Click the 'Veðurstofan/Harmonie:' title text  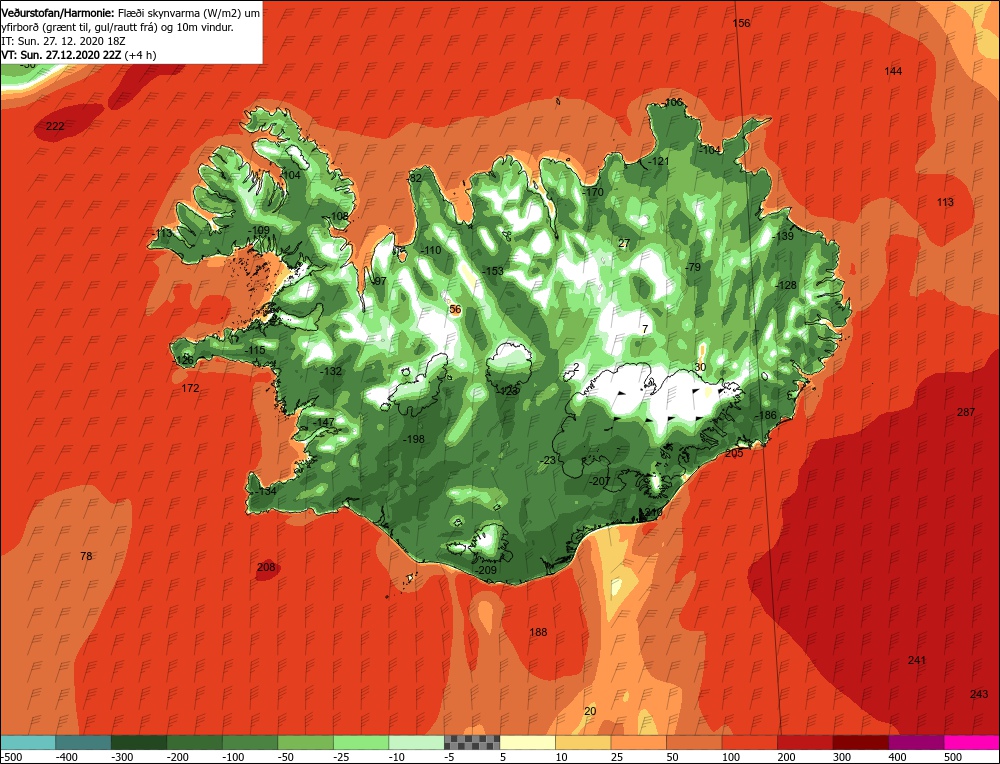click(59, 13)
